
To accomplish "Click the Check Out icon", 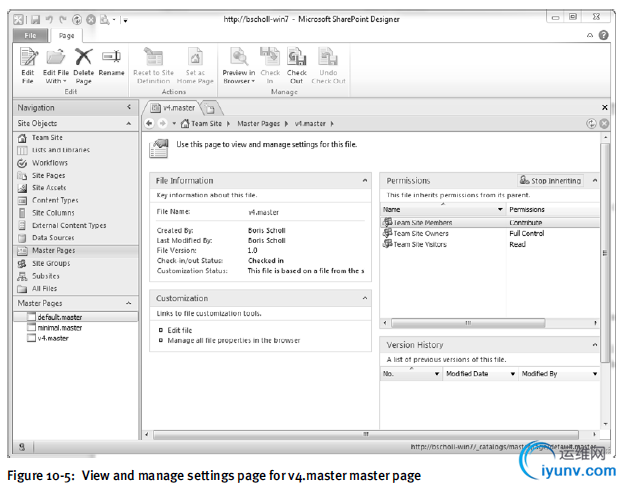I will coord(297,62).
